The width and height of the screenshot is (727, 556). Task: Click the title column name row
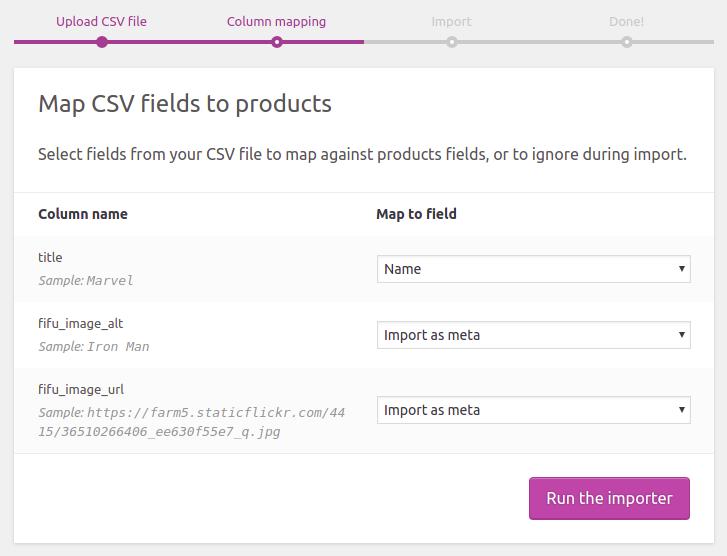[50, 257]
